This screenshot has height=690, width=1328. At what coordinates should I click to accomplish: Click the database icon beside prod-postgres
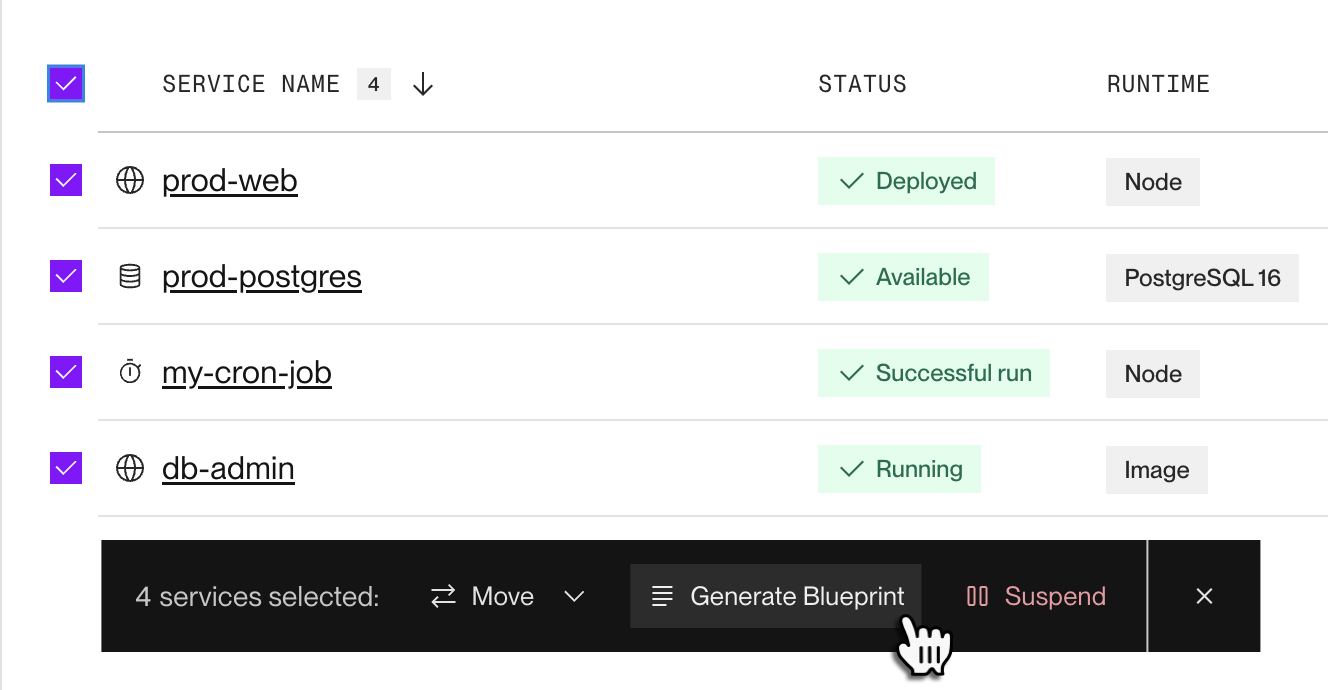(x=130, y=277)
